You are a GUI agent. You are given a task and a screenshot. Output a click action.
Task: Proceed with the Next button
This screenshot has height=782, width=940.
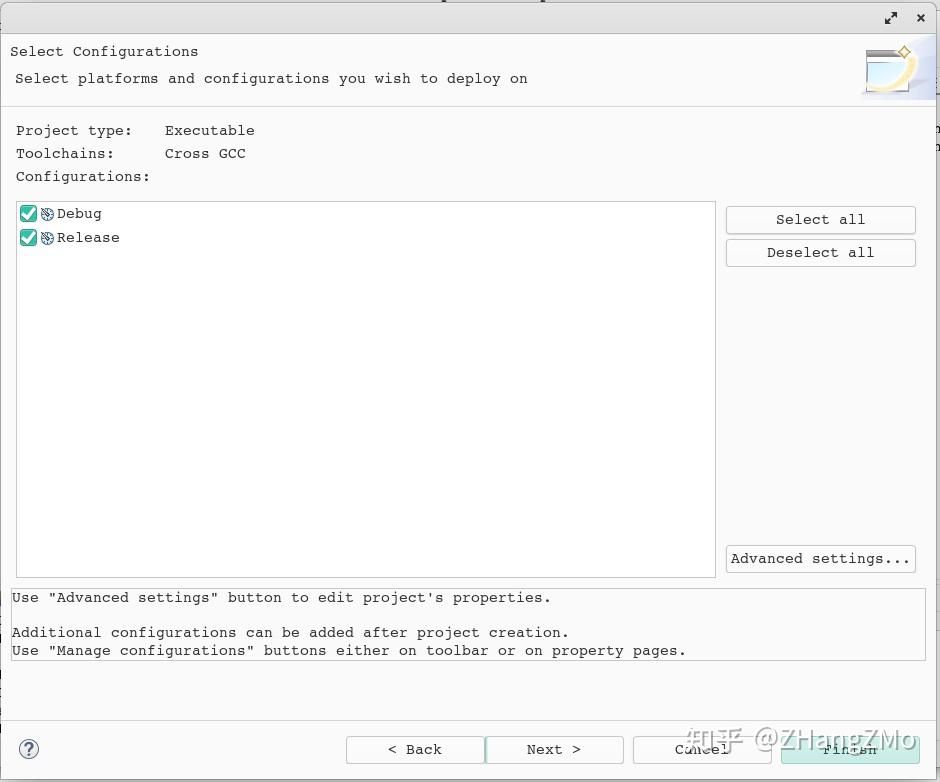pyautogui.click(x=554, y=749)
